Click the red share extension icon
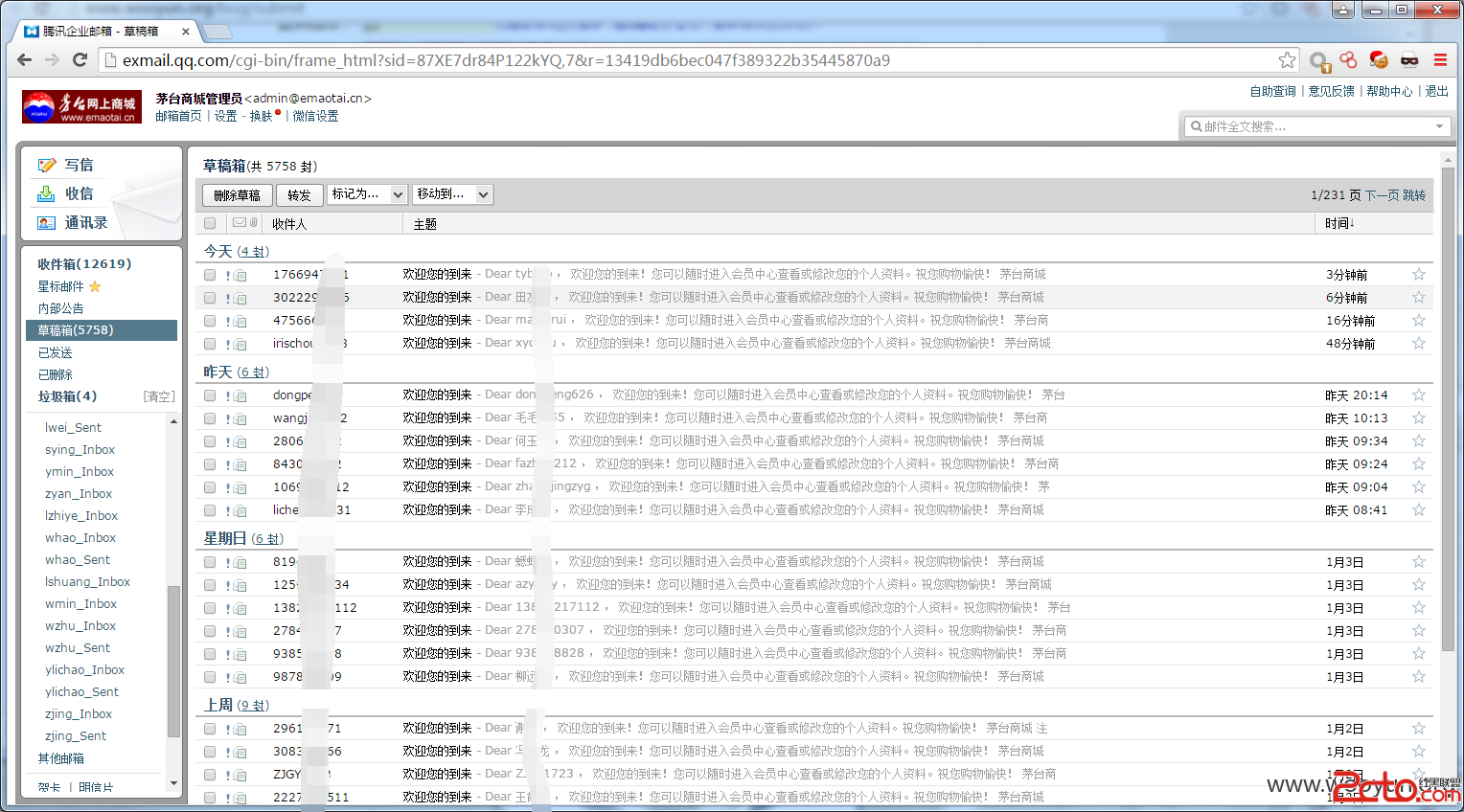The image size is (1464, 812). click(1348, 59)
